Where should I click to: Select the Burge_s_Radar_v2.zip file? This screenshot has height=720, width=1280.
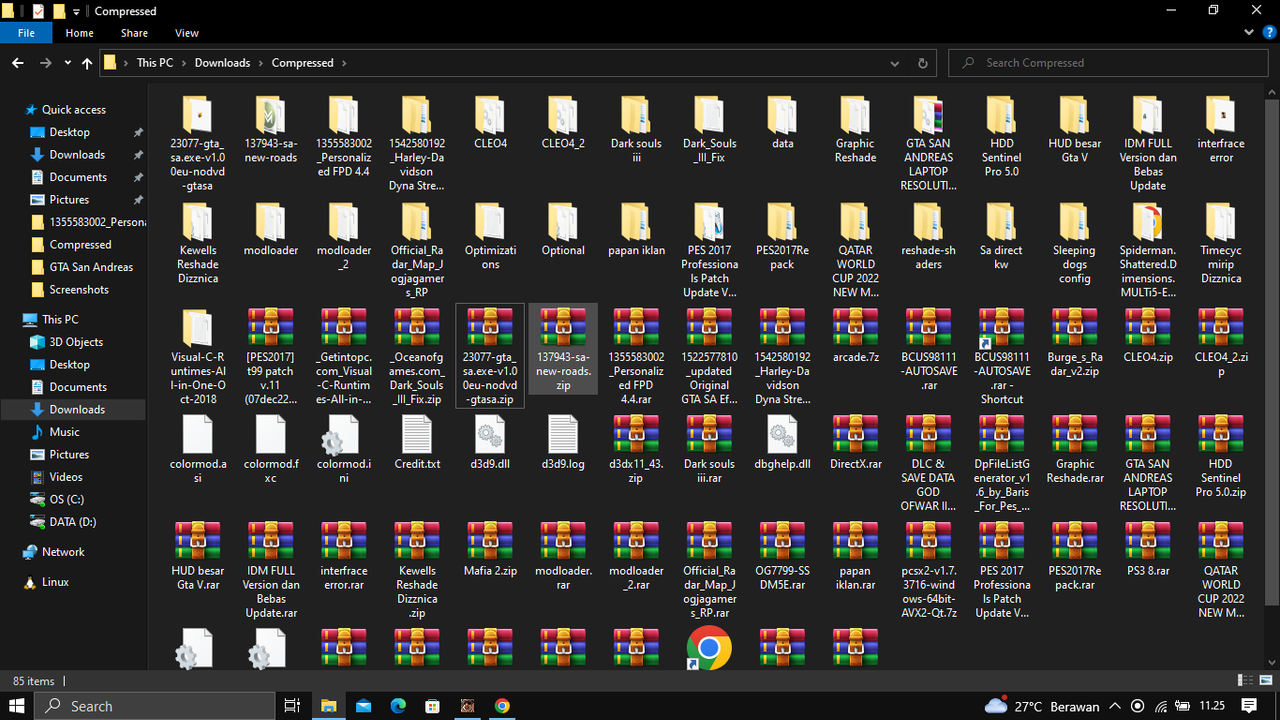(x=1075, y=344)
